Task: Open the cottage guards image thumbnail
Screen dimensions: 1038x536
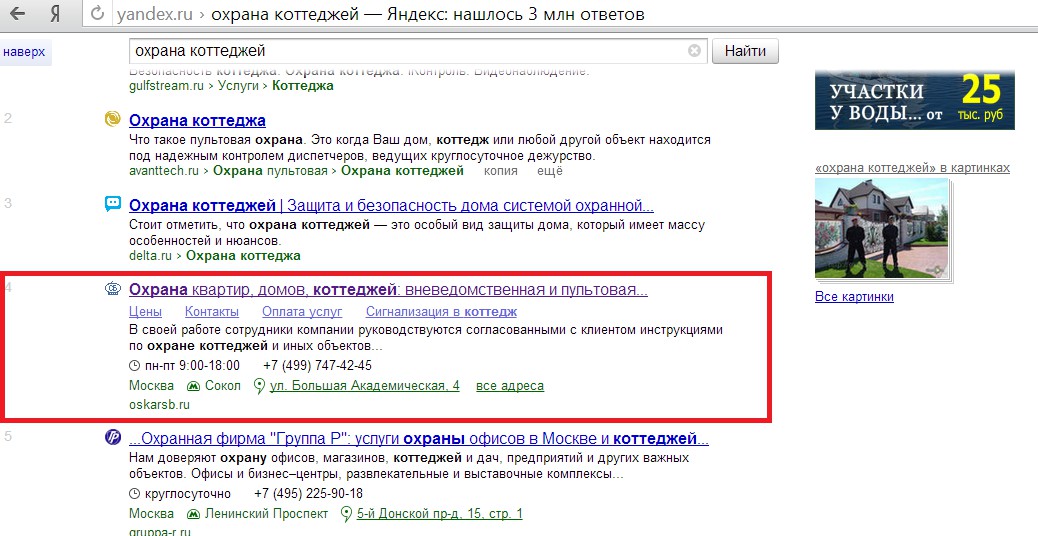Action: pyautogui.click(x=882, y=228)
